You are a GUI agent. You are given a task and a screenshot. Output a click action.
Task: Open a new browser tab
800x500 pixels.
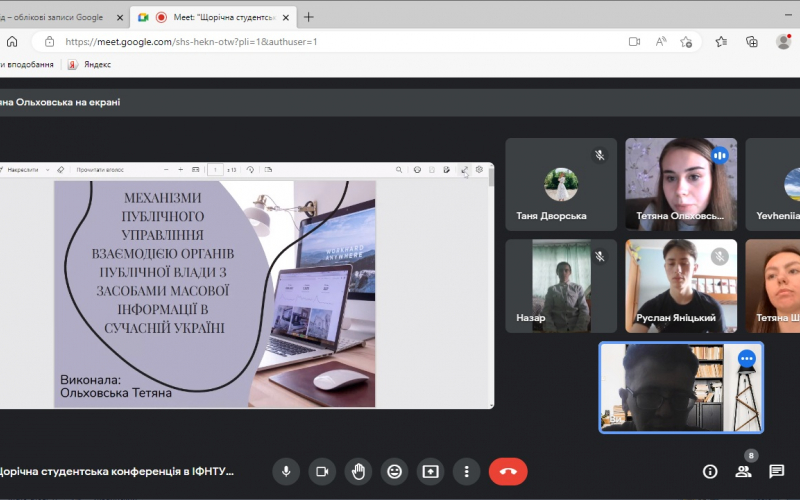point(308,17)
